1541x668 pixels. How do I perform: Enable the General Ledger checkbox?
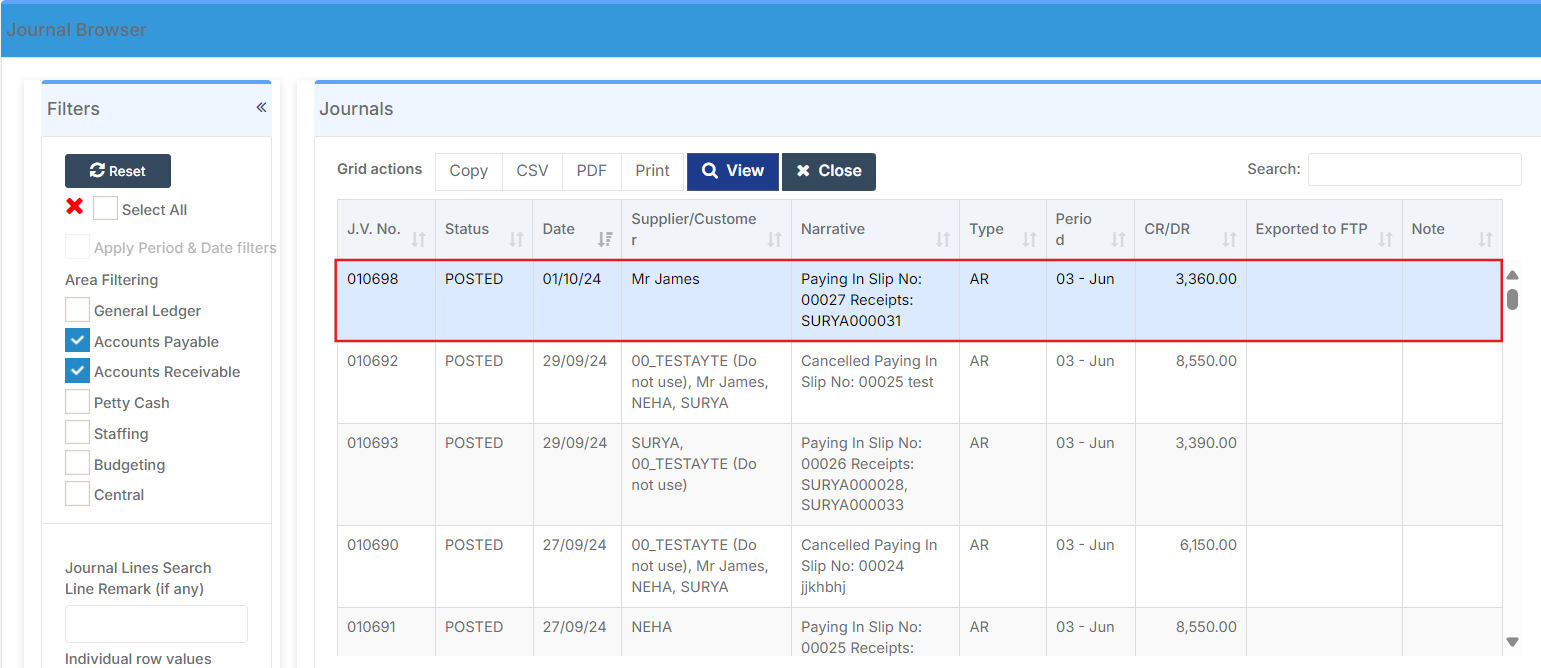(78, 310)
